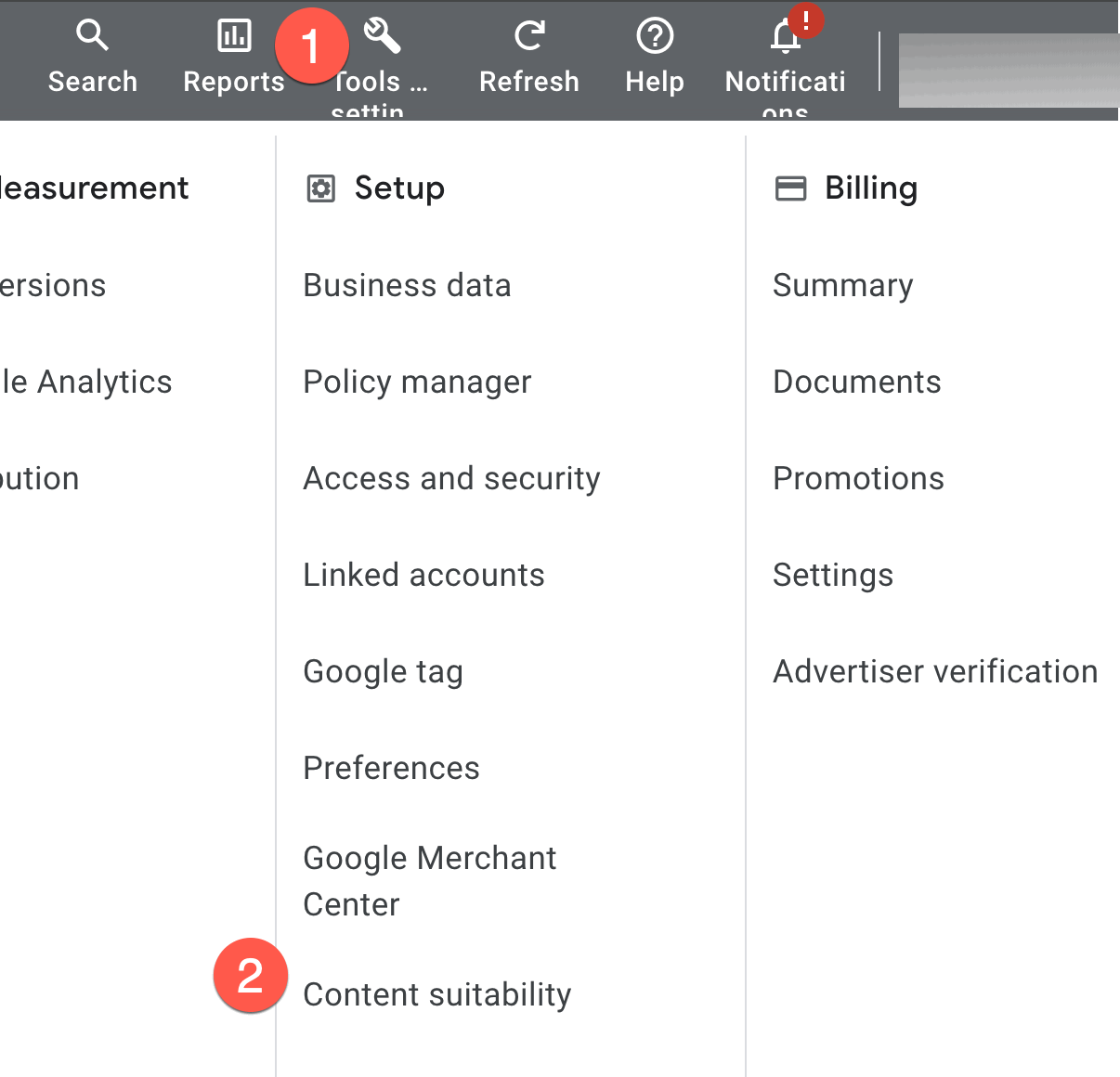Open Promotions under Billing
Screen dimensions: 1120x1077
858,478
